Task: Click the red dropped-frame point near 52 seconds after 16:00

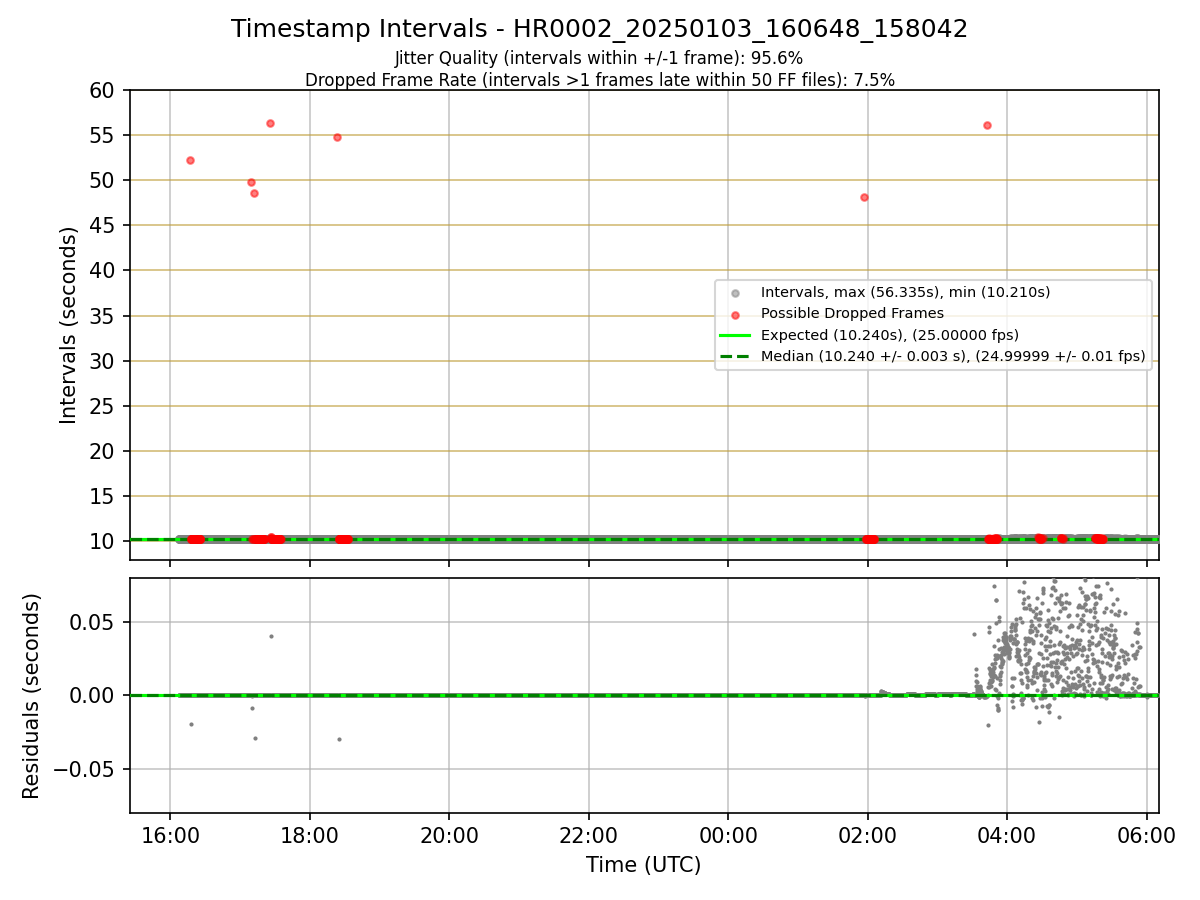Action: 190,160
